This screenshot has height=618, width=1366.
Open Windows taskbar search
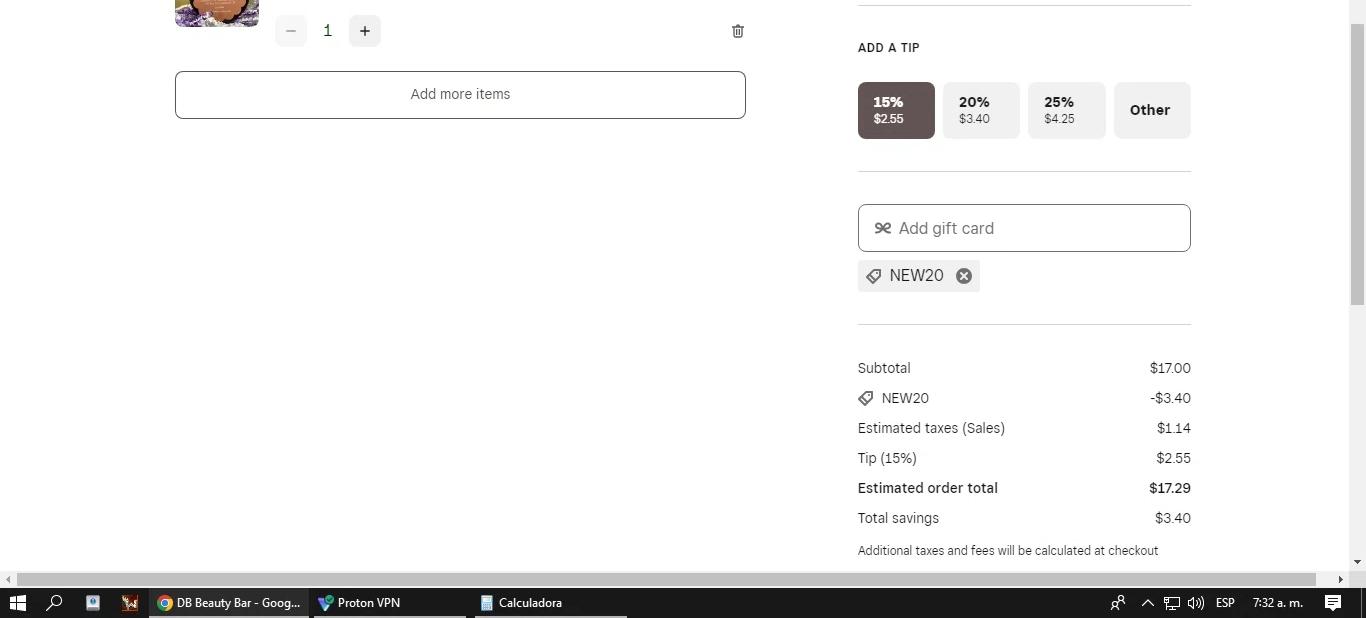point(55,603)
